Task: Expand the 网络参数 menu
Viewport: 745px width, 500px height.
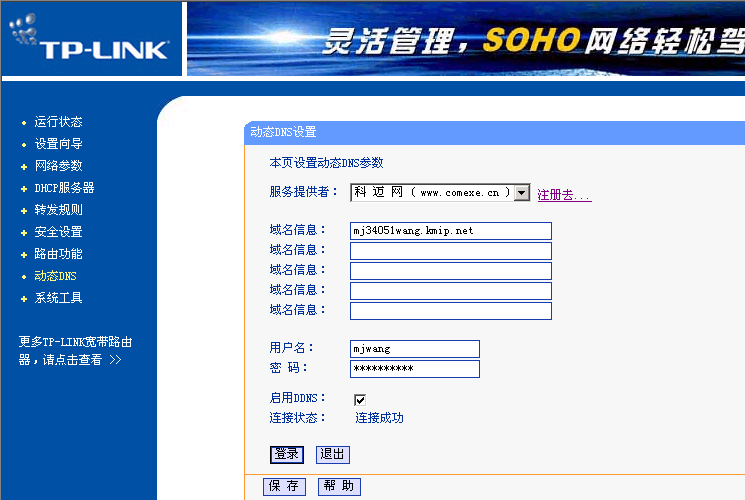Action: (x=58, y=166)
